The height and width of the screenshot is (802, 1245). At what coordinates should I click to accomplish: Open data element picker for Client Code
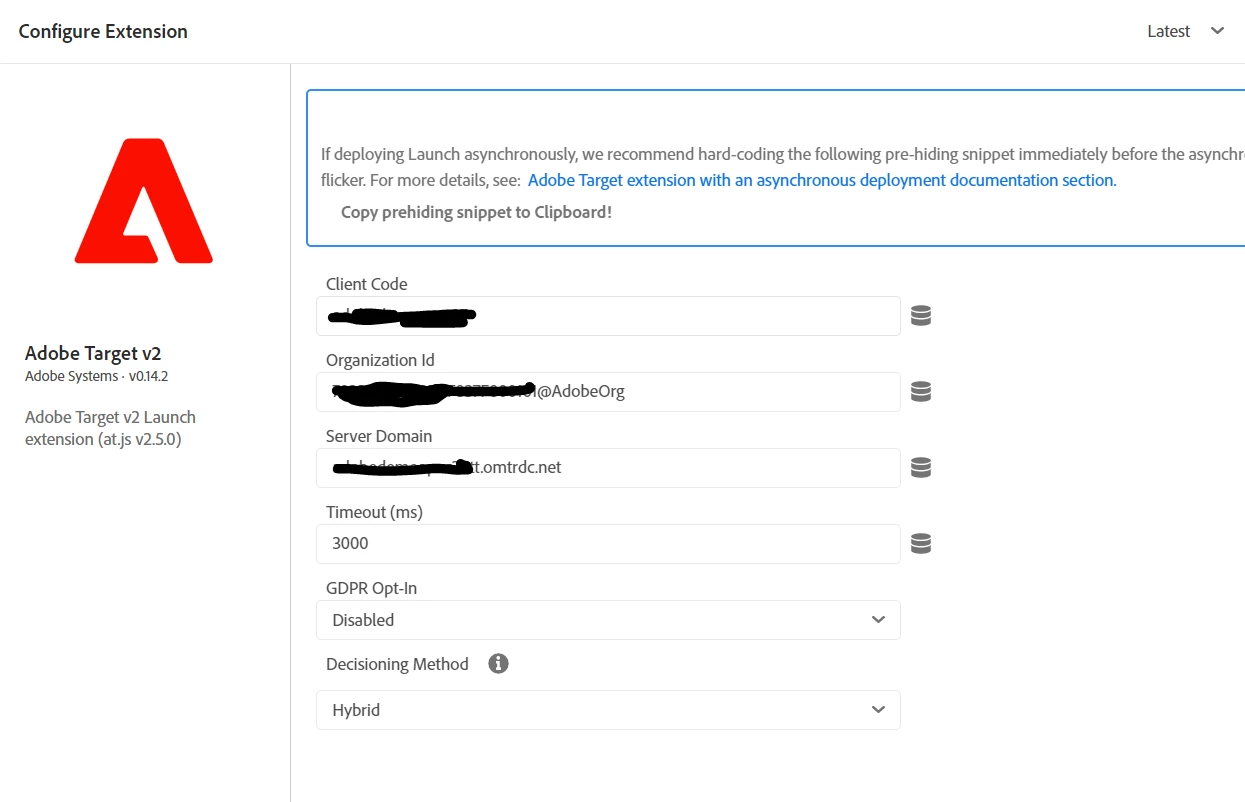921,316
